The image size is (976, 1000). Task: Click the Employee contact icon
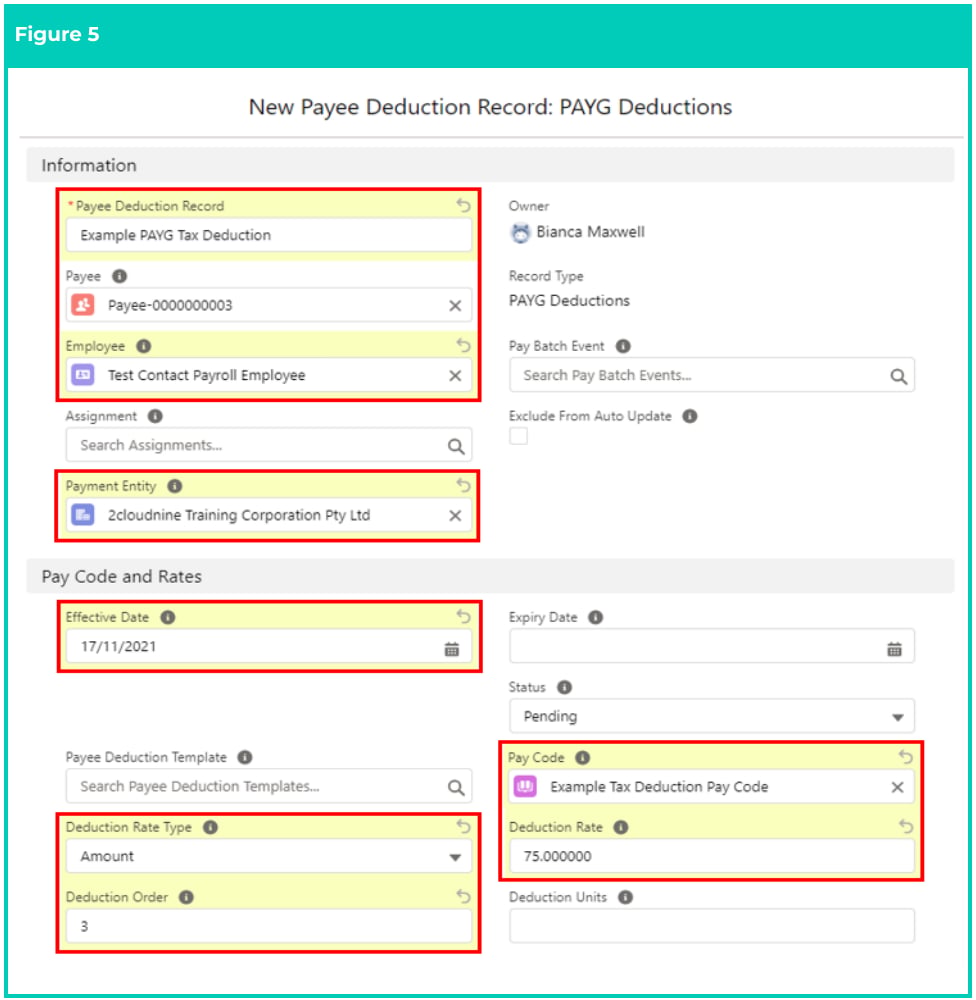point(83,375)
